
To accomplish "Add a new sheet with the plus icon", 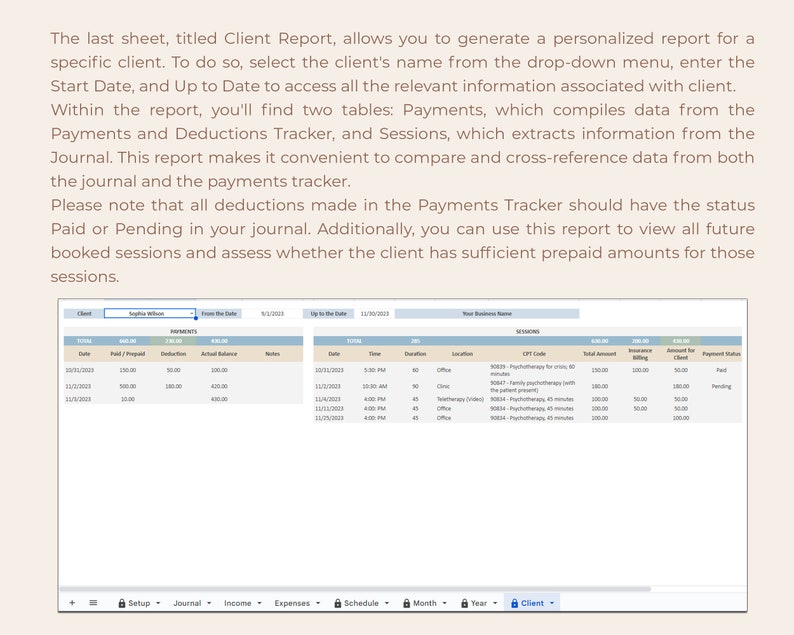I will (x=72, y=603).
